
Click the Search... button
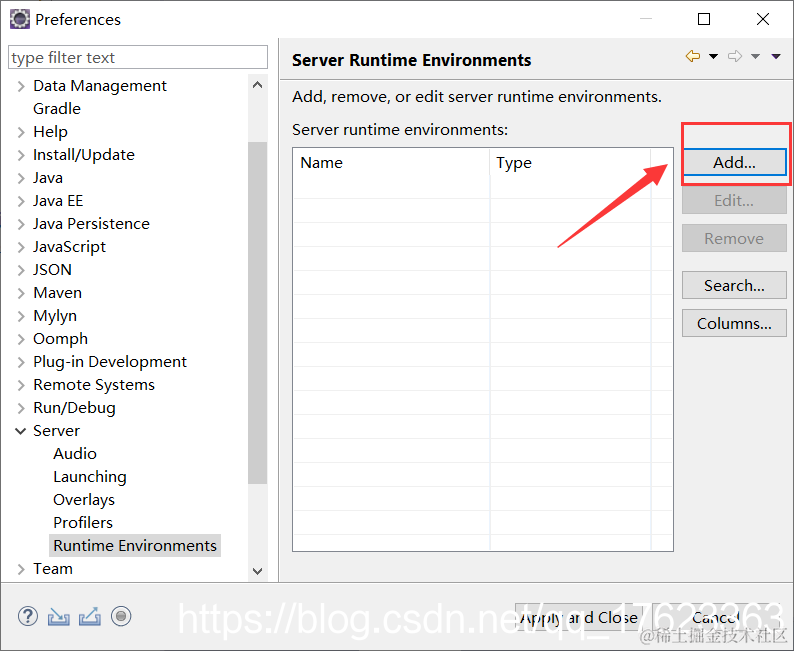[x=734, y=286]
